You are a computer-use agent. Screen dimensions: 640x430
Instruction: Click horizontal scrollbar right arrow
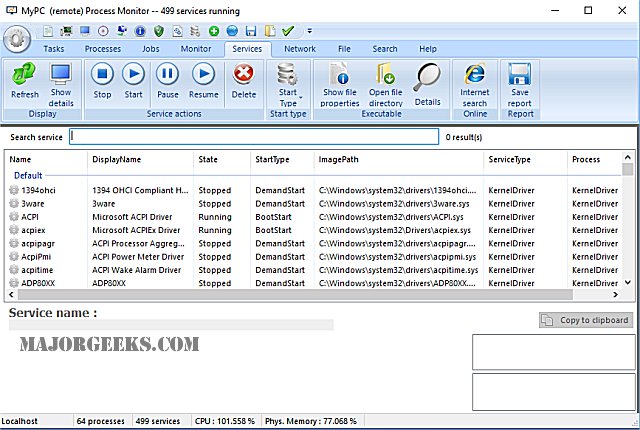[x=616, y=295]
